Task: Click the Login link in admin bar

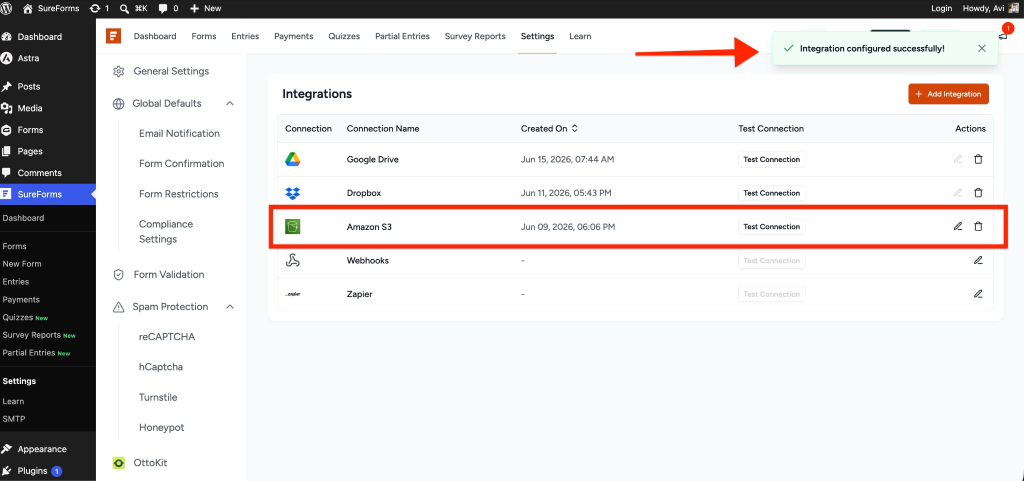Action: click(941, 8)
